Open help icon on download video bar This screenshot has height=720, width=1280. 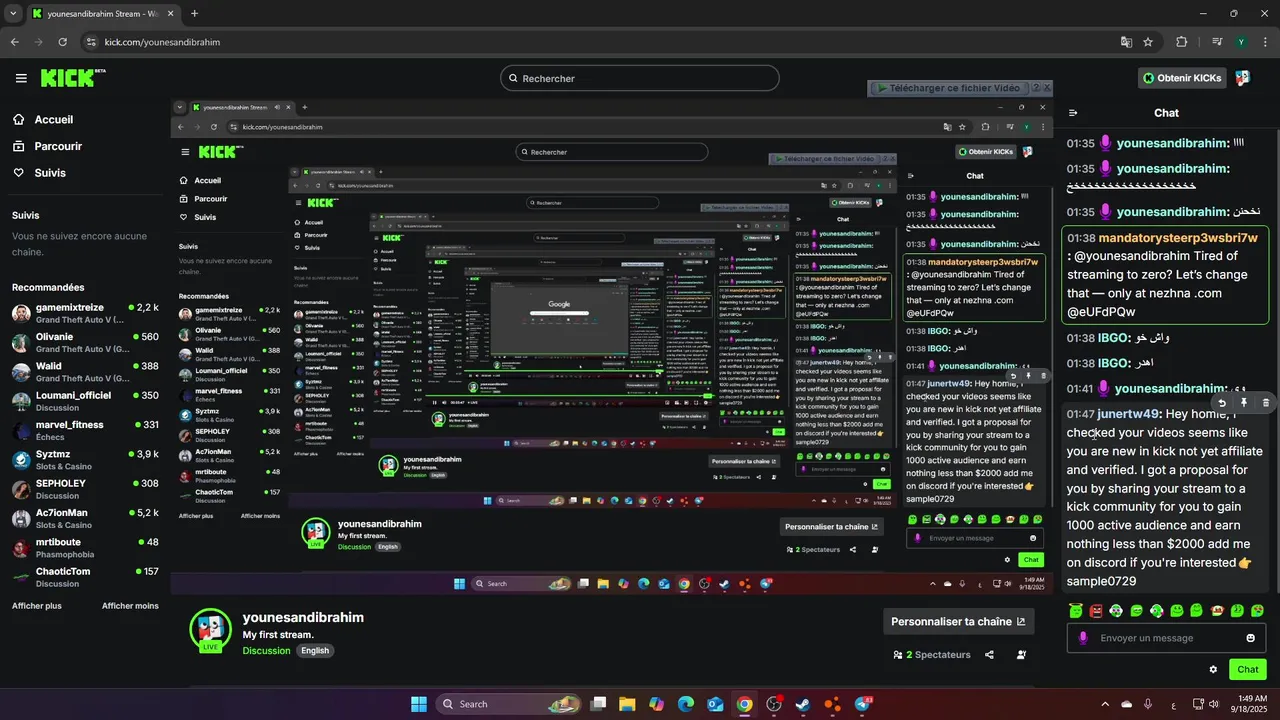(1035, 88)
